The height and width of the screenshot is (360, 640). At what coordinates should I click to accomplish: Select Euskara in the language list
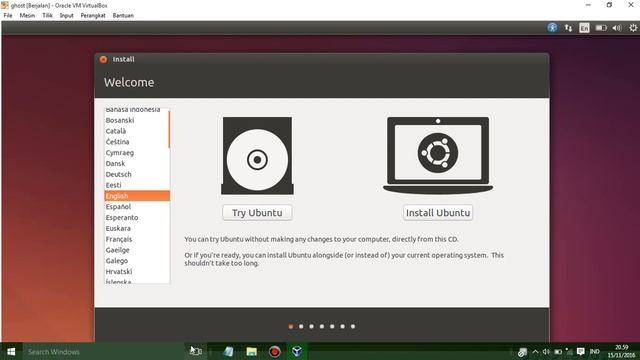(x=137, y=229)
